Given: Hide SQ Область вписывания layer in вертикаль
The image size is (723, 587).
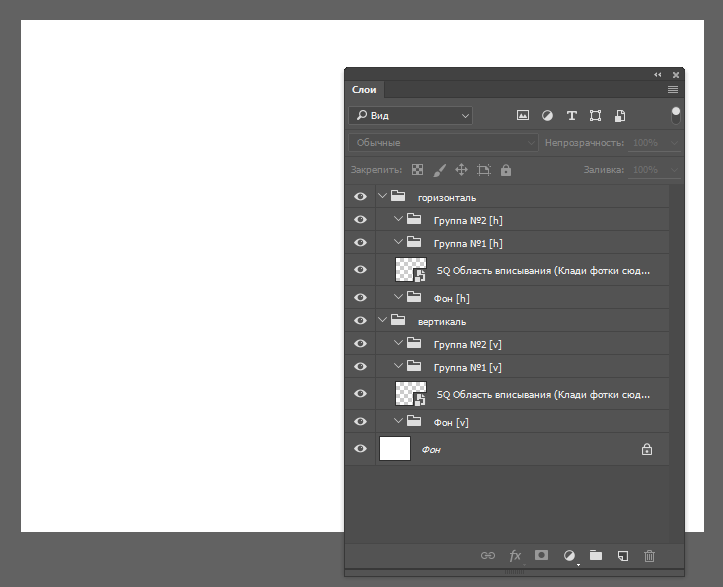Looking at the screenshot, I should (360, 393).
